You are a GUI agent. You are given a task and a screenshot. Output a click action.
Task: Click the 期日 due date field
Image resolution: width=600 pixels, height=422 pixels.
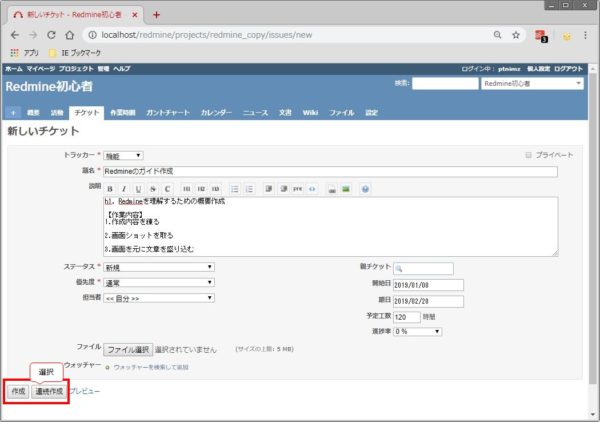428,301
